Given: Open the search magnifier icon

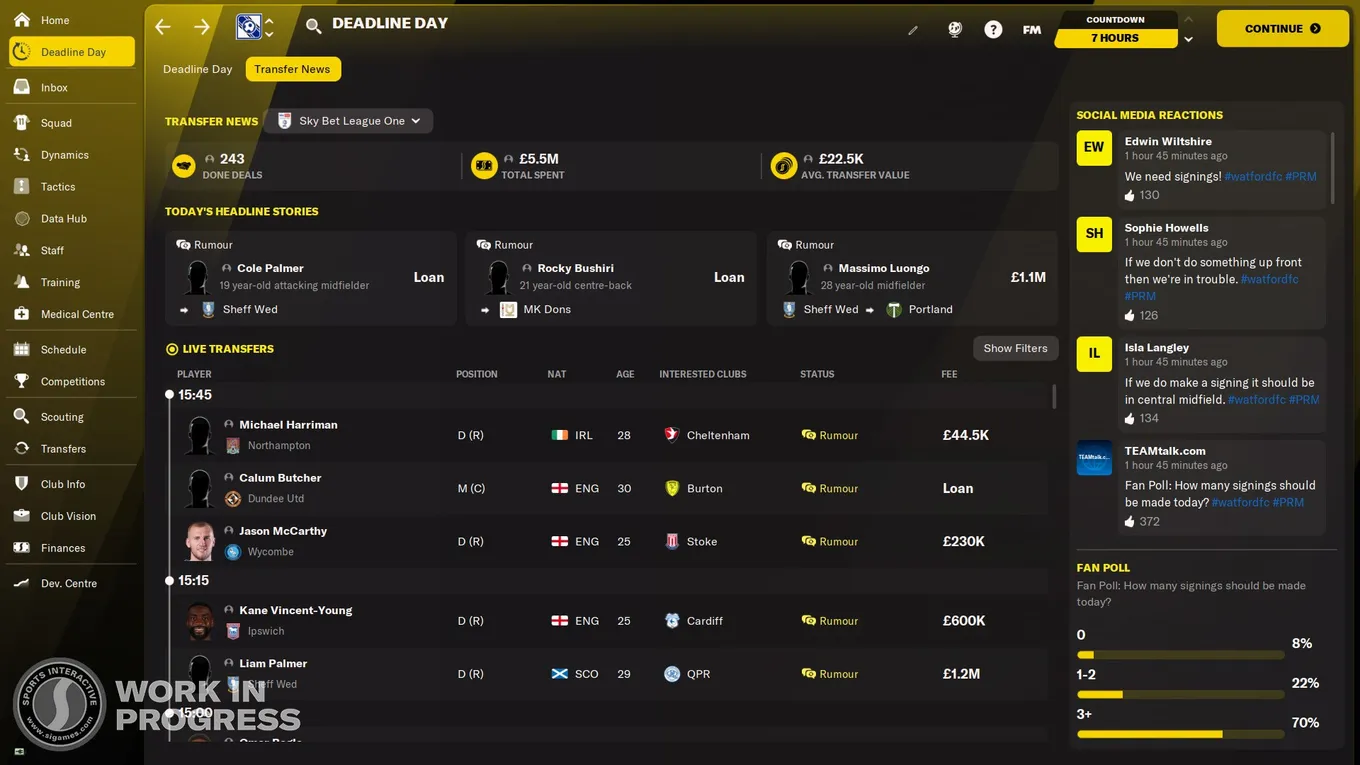Looking at the screenshot, I should tap(313, 27).
